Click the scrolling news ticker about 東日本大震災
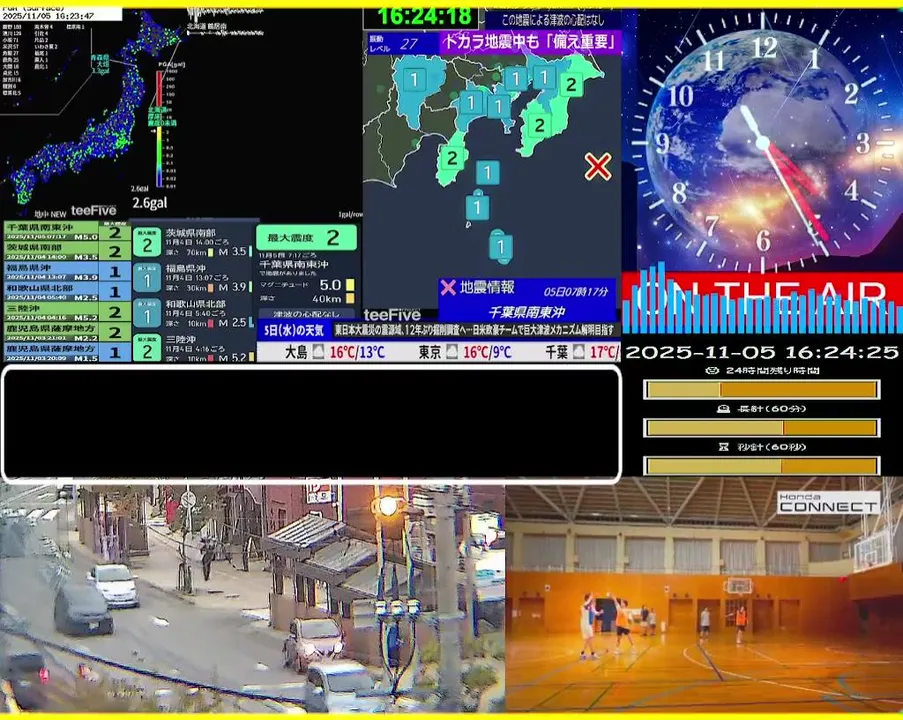 point(475,330)
